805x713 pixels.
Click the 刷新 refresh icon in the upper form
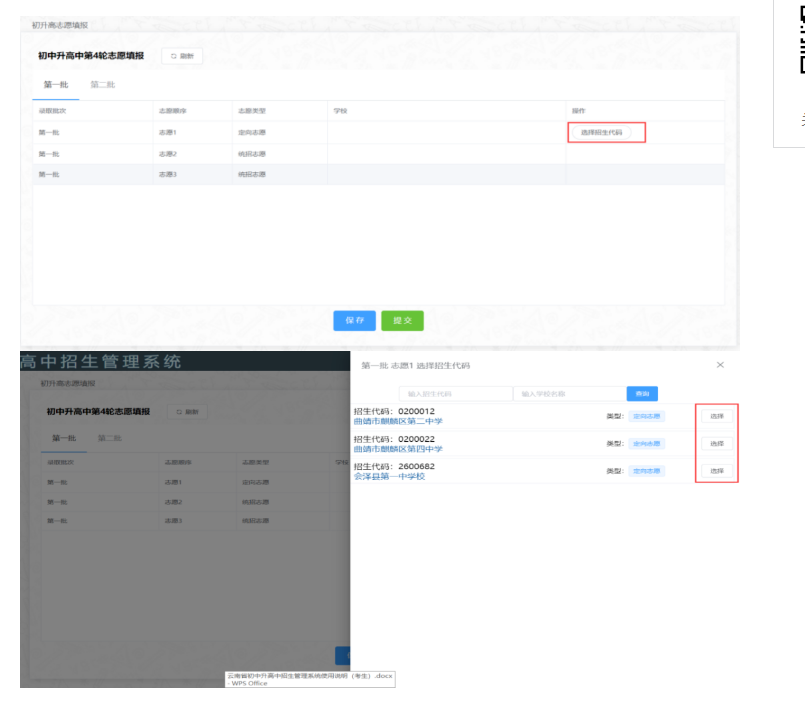click(x=175, y=56)
